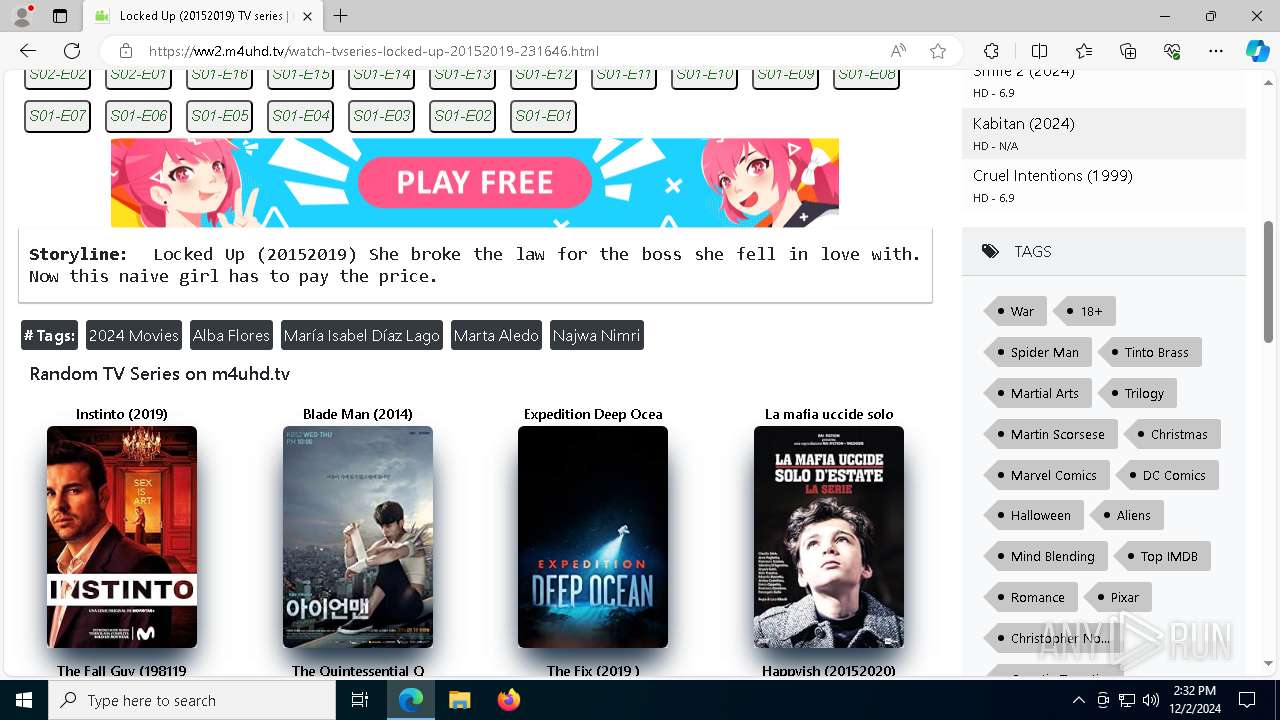Open episode S01-E06
The height and width of the screenshot is (720, 1280).
[138, 116]
